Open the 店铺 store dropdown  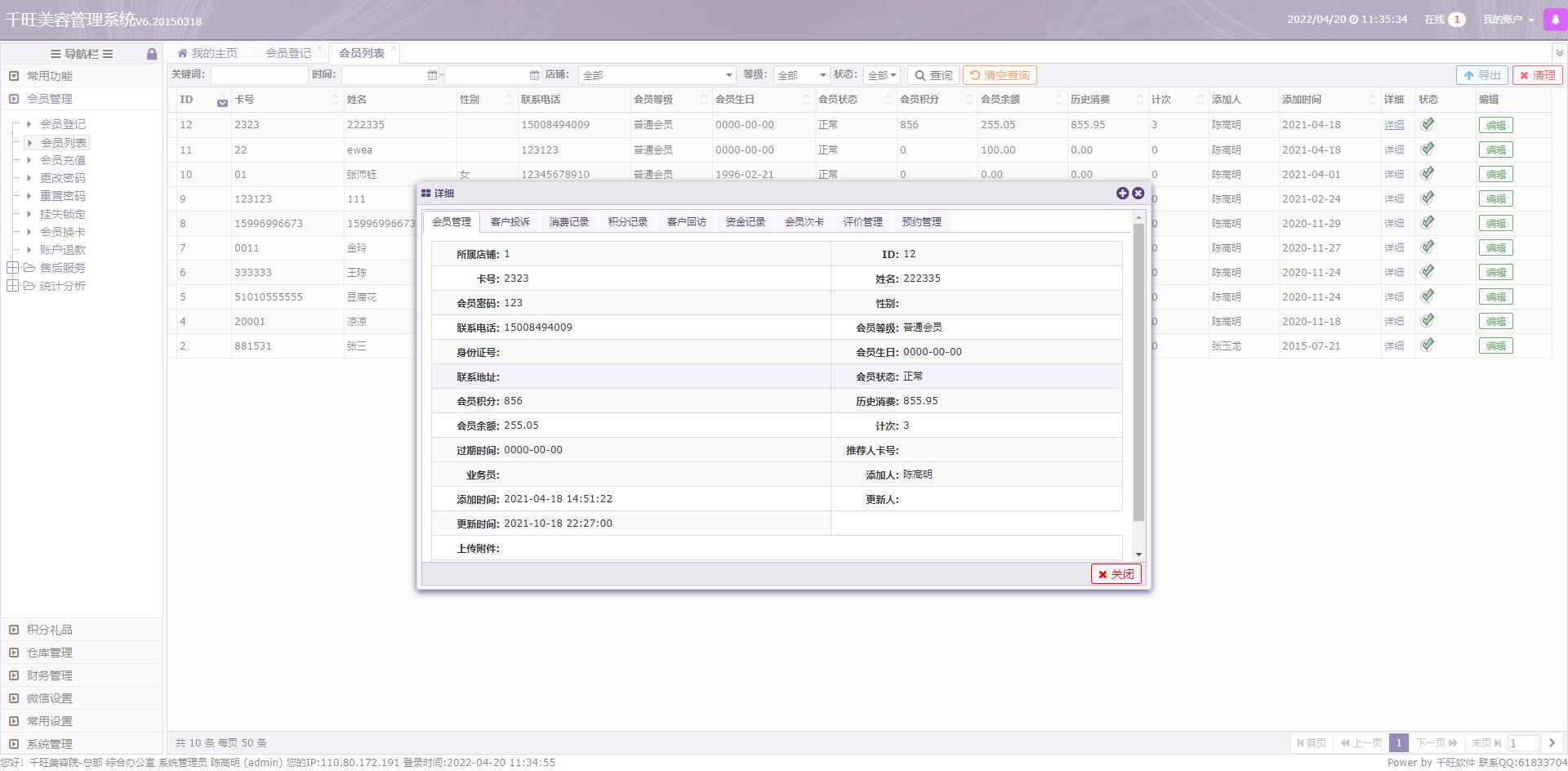pos(657,75)
